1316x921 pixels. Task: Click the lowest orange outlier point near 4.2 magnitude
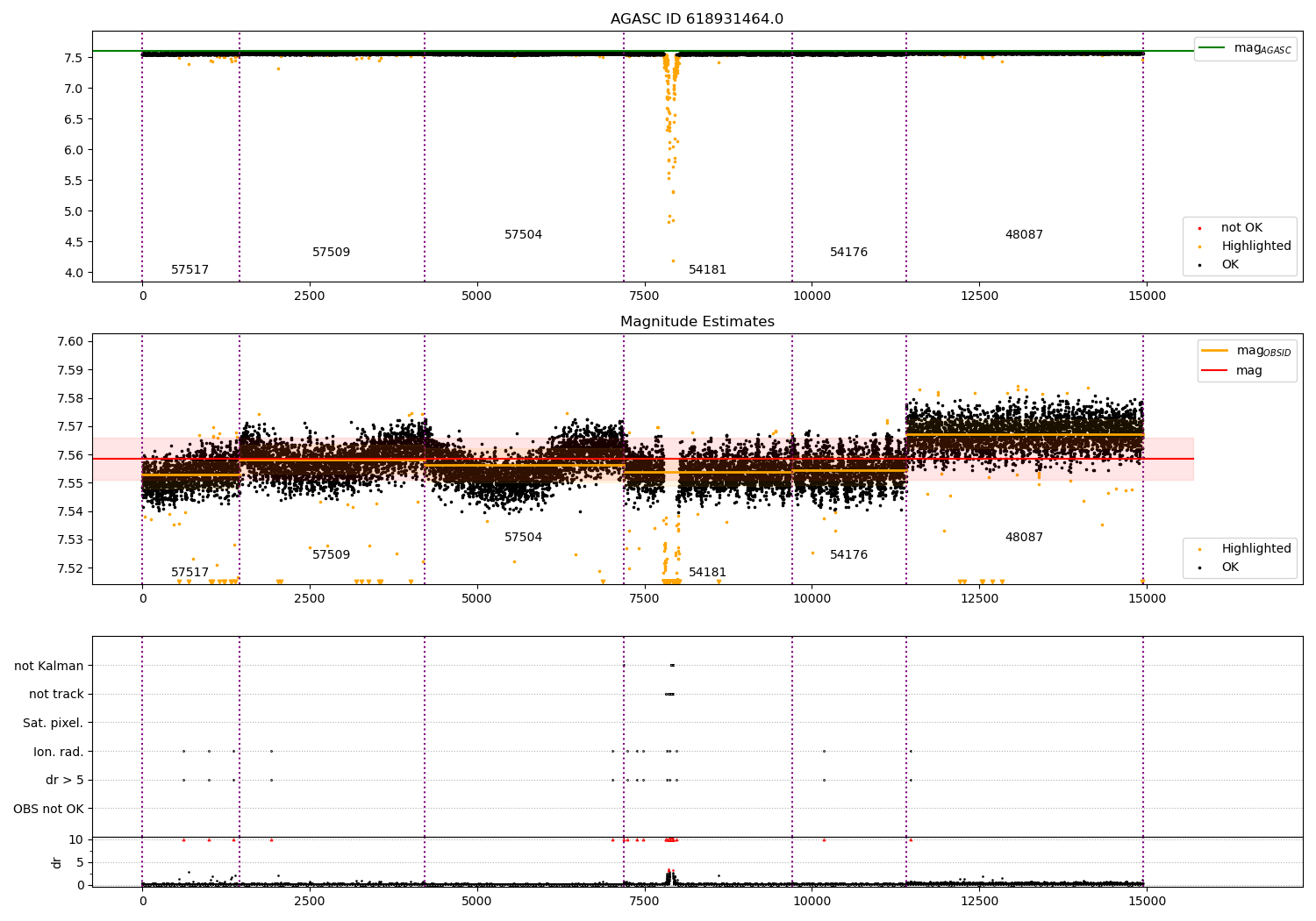click(x=673, y=261)
